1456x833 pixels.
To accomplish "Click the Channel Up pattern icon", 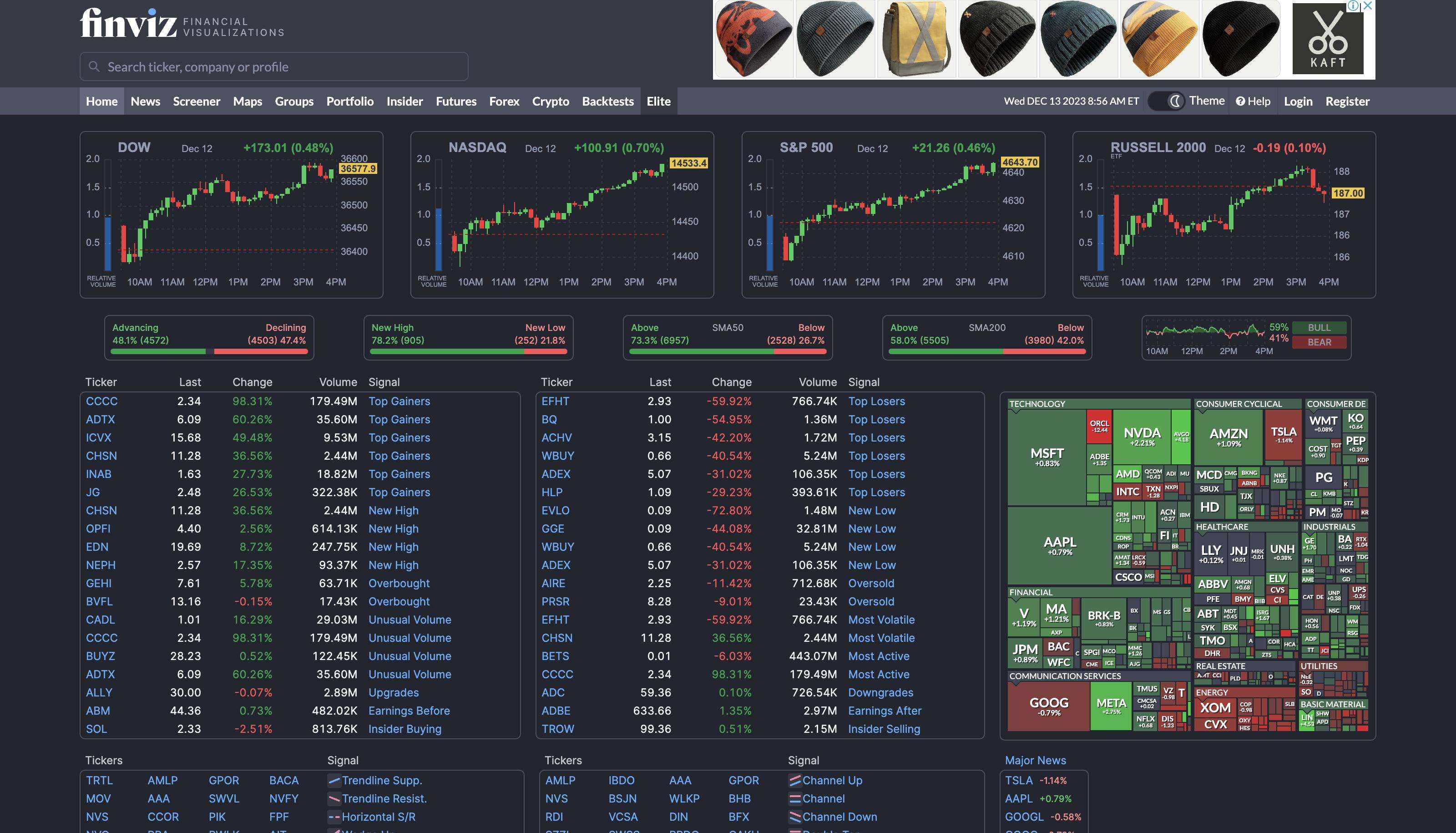I will point(795,780).
